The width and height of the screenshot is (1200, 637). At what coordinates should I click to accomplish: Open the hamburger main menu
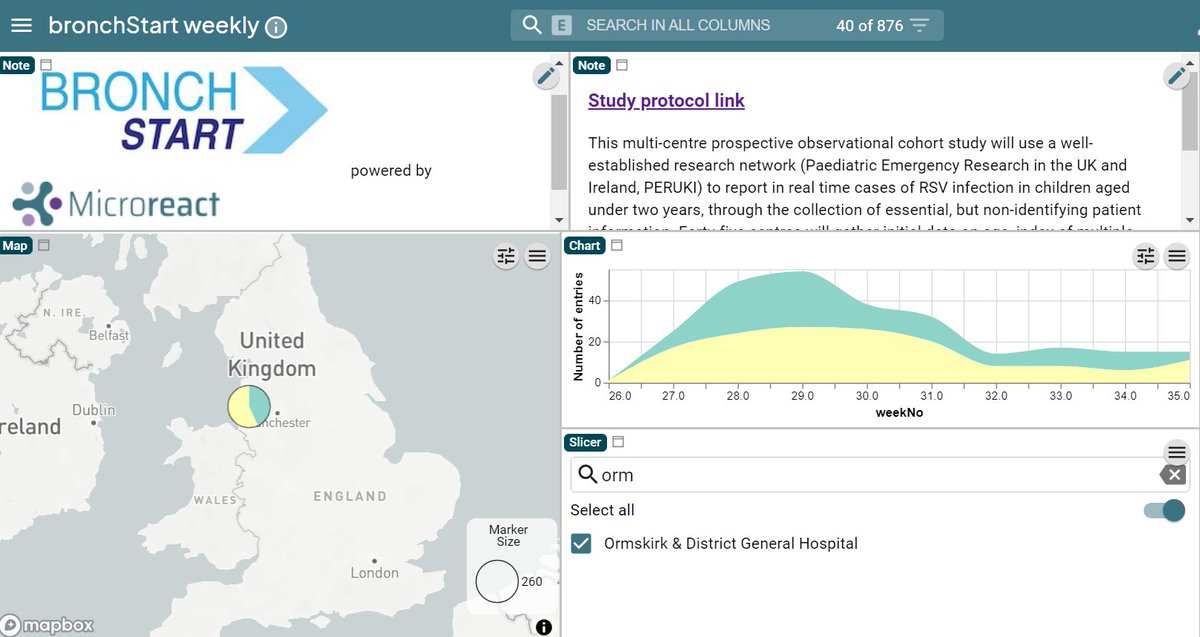pyautogui.click(x=21, y=26)
